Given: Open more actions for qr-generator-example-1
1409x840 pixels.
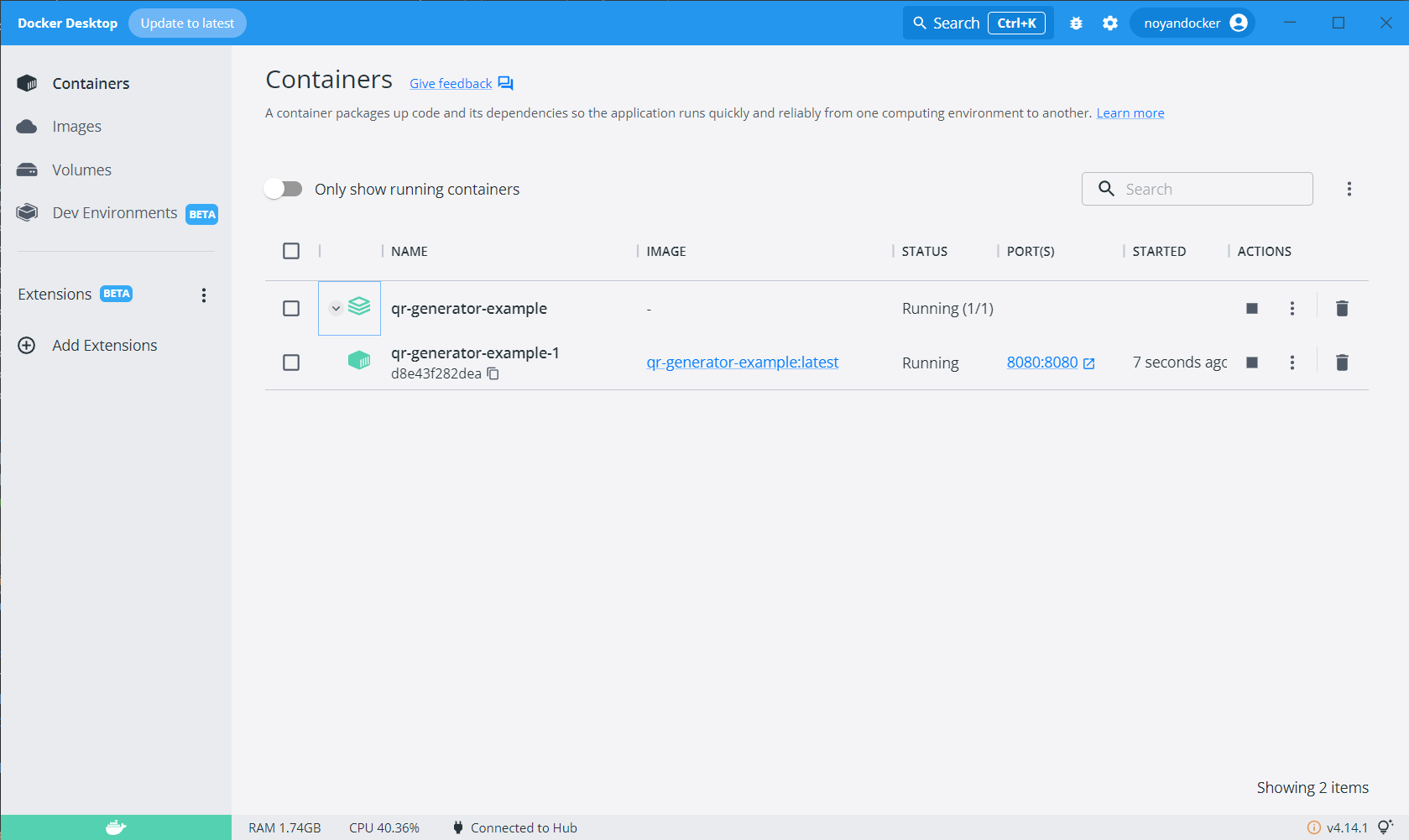Looking at the screenshot, I should 1292,363.
